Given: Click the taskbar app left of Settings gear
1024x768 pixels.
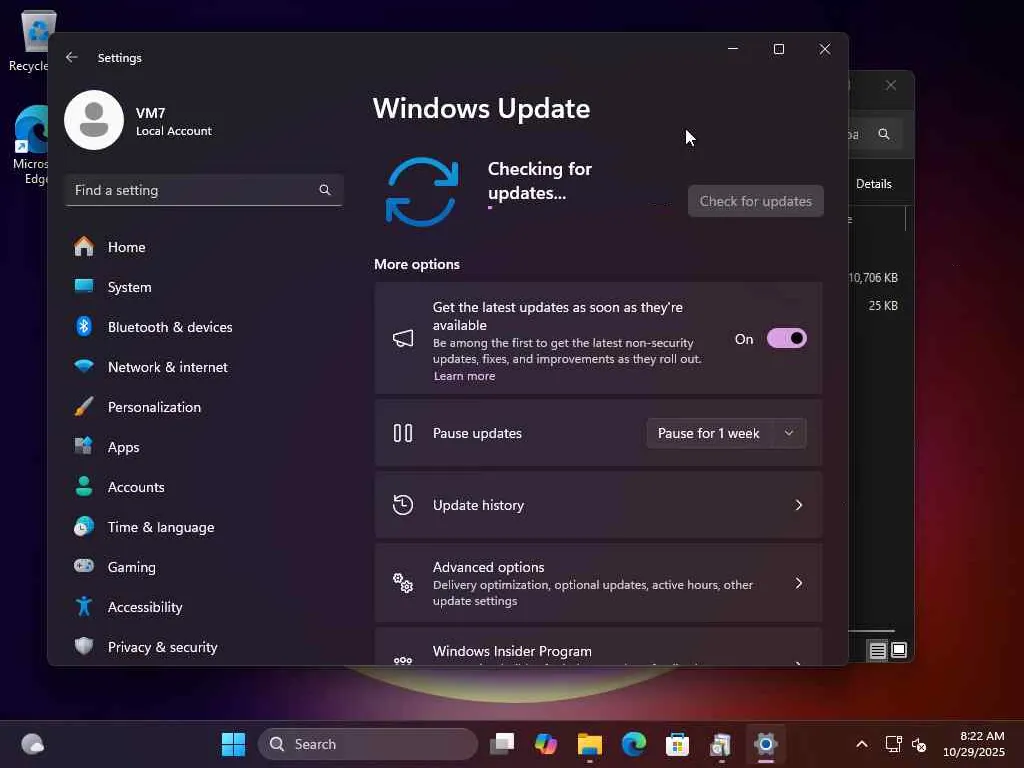Looking at the screenshot, I should click(x=721, y=744).
